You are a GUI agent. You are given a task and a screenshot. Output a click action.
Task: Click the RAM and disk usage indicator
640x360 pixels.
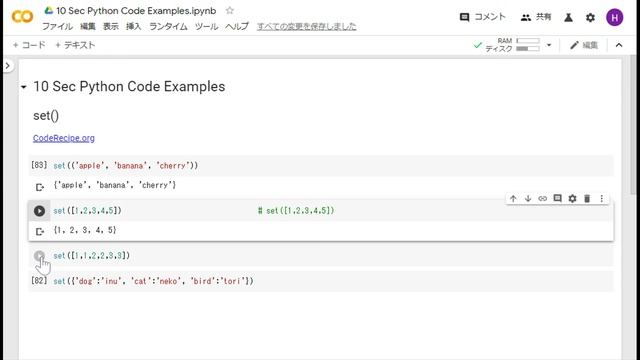click(x=512, y=45)
